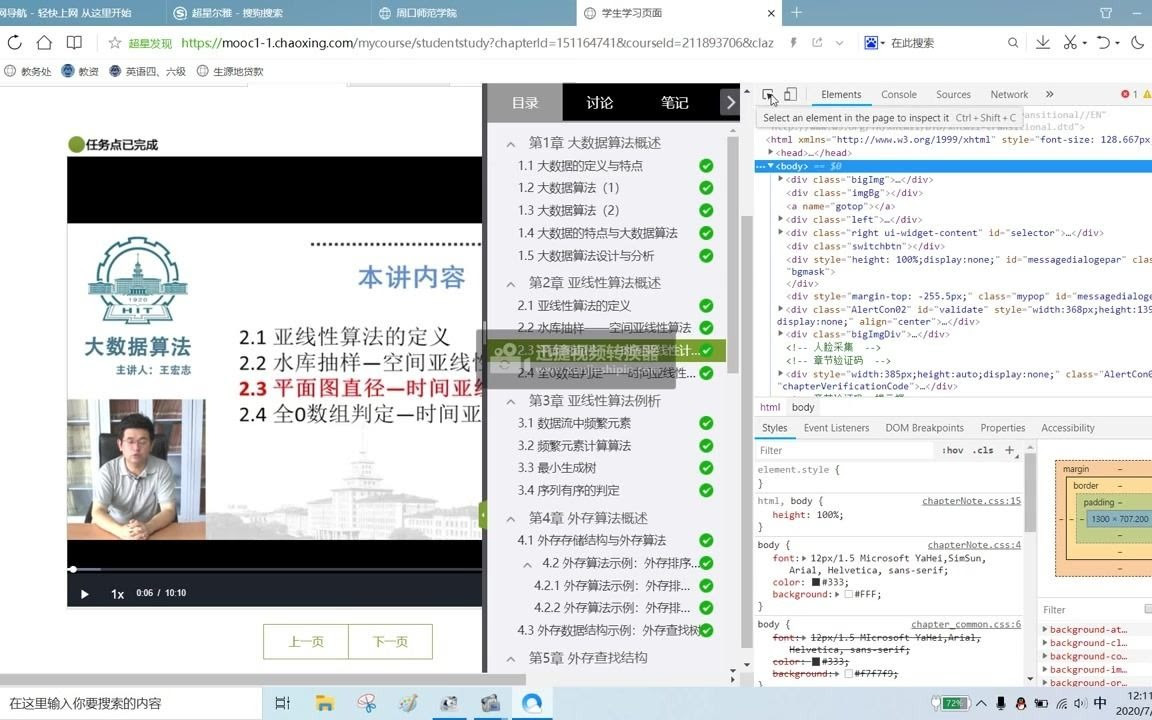Collapse 第4章 外存算法概述 chapter
The height and width of the screenshot is (720, 1152).
click(x=511, y=519)
